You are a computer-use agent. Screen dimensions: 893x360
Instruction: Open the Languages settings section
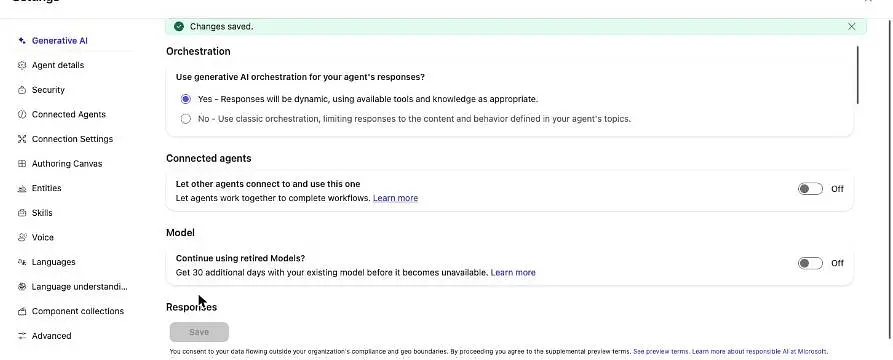click(x=54, y=262)
